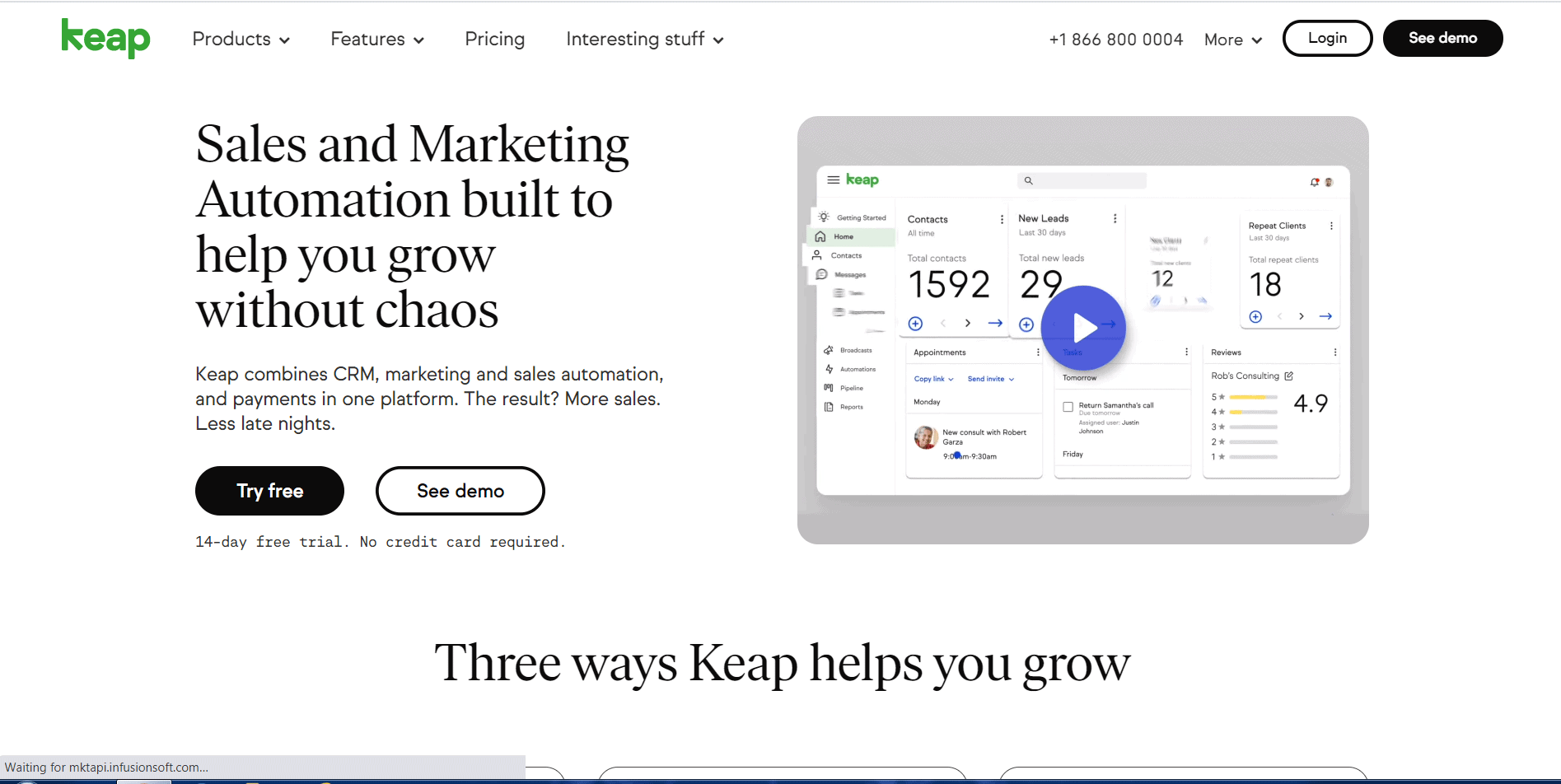Open the More dropdown in the header
The height and width of the screenshot is (784, 1561).
(1233, 40)
